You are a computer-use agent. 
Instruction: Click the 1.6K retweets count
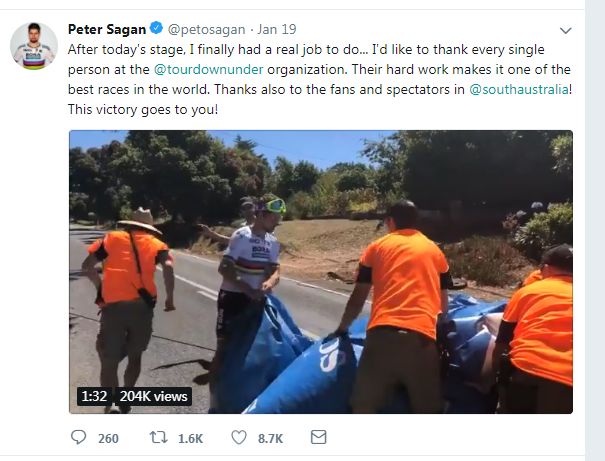coord(191,439)
